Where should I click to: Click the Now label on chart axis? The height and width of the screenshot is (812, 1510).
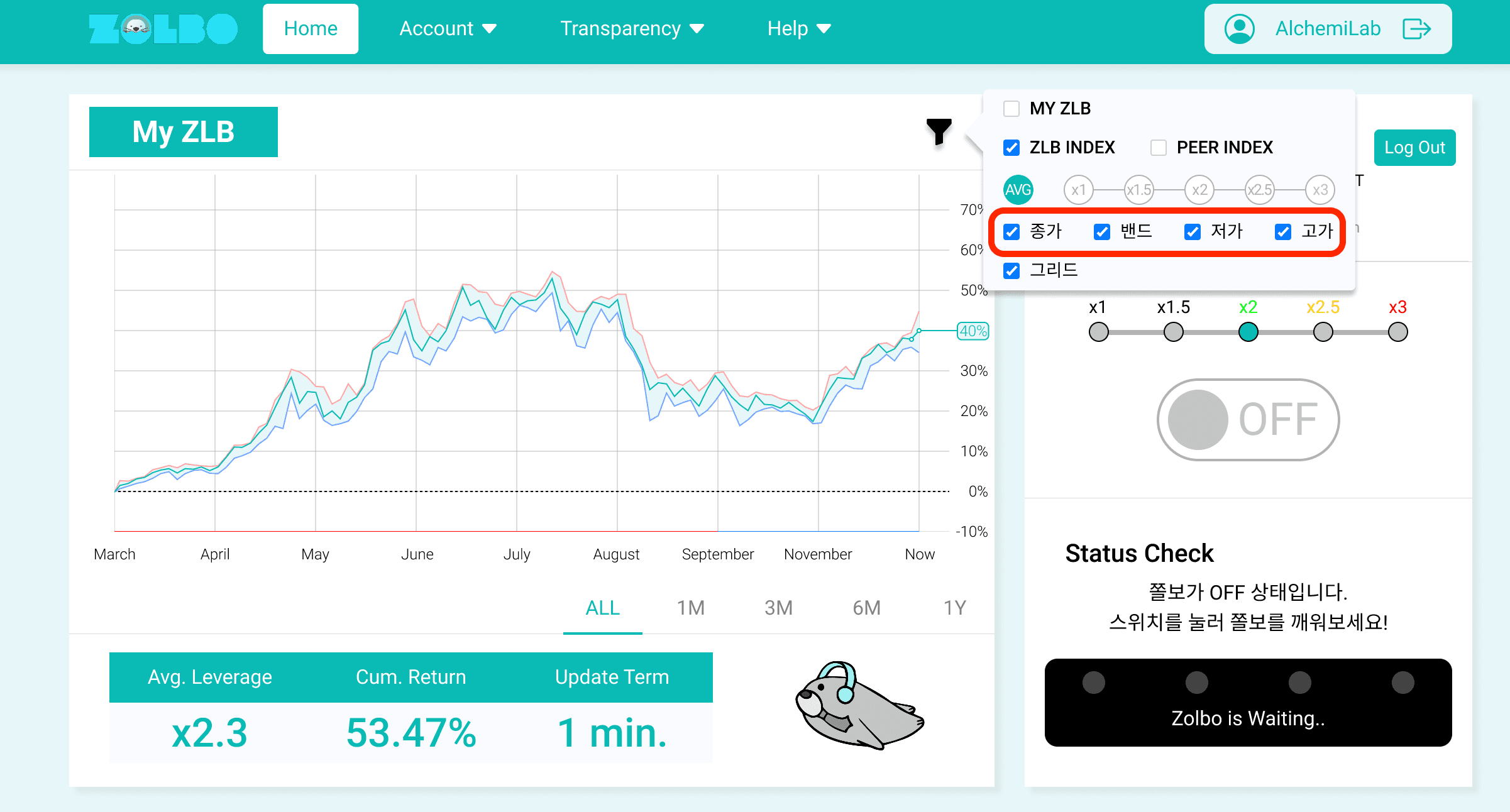pos(920,554)
